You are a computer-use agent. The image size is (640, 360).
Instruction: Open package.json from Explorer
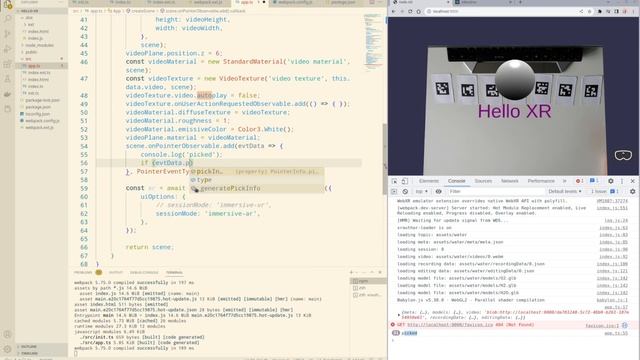point(38,107)
